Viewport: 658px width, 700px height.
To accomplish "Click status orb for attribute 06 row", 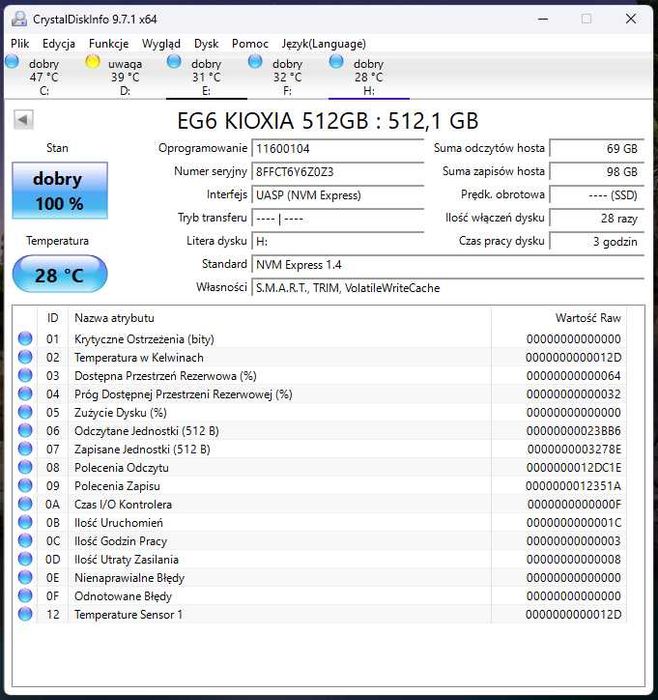I will (25, 430).
